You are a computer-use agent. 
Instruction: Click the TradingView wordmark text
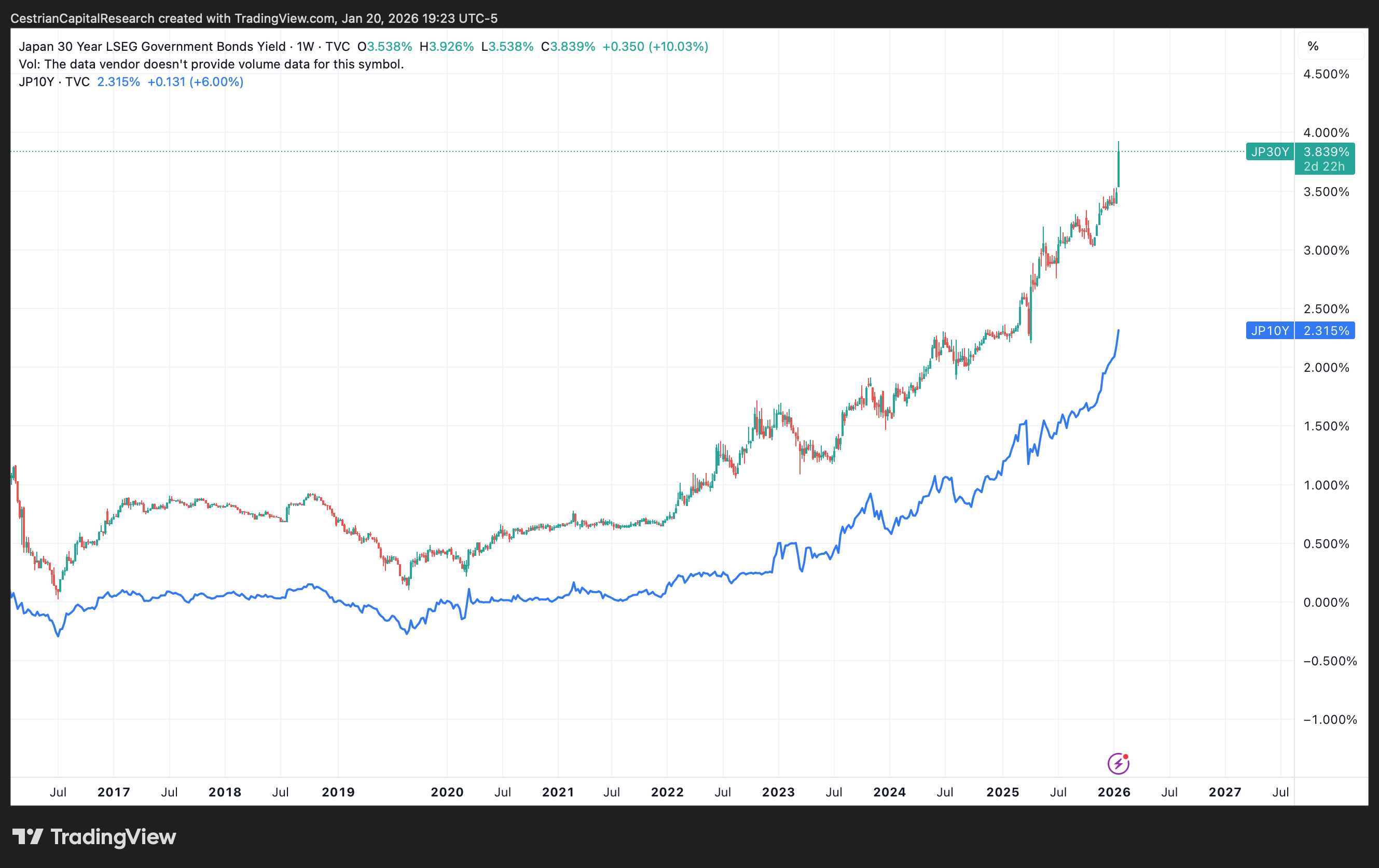pyautogui.click(x=113, y=836)
